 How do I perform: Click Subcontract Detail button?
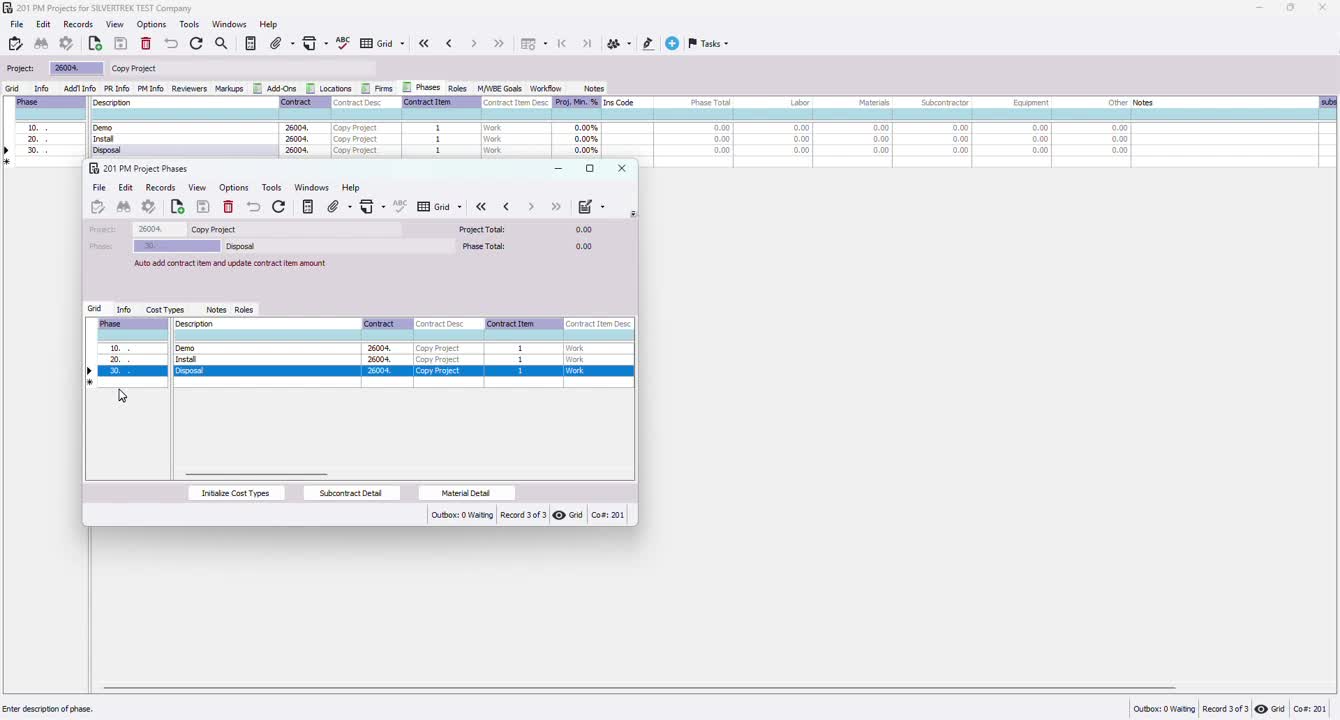pyautogui.click(x=351, y=493)
